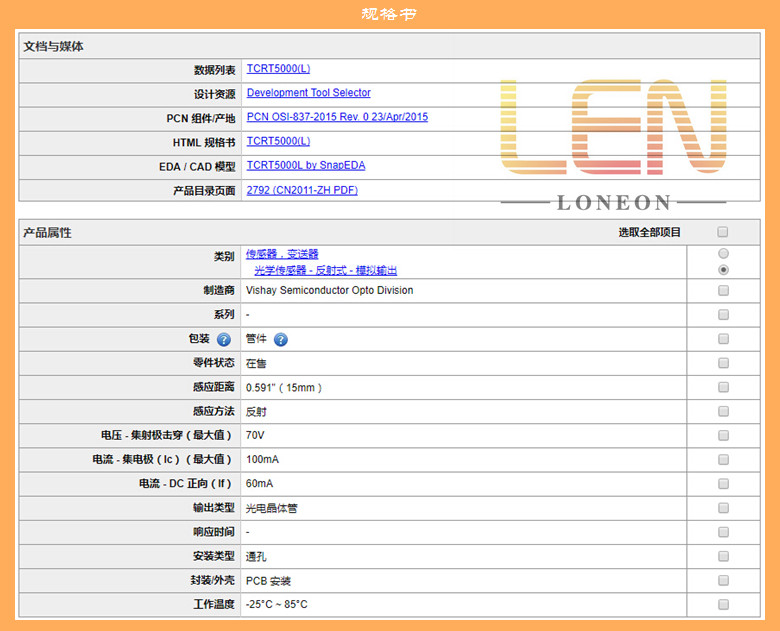Tick the 感应距离 row checkbox
The width and height of the screenshot is (780, 631).
723,387
